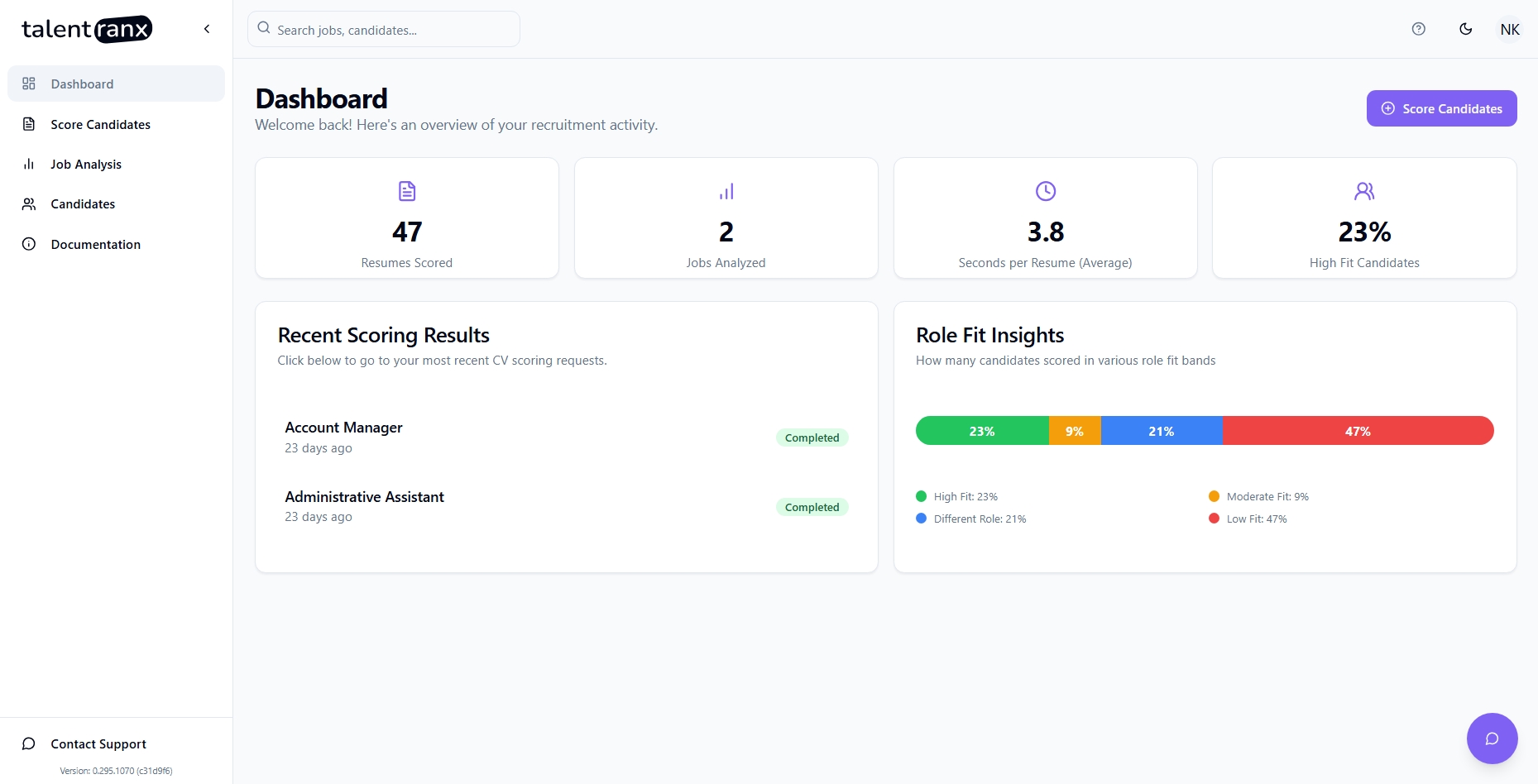Click the search magnifier icon
This screenshot has width=1538, height=784.
click(263, 27)
